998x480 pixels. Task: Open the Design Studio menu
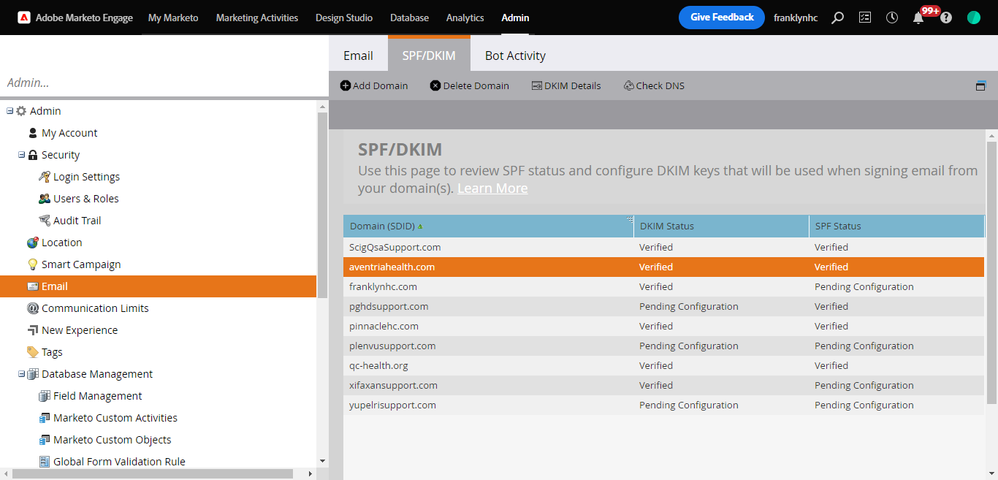point(343,18)
